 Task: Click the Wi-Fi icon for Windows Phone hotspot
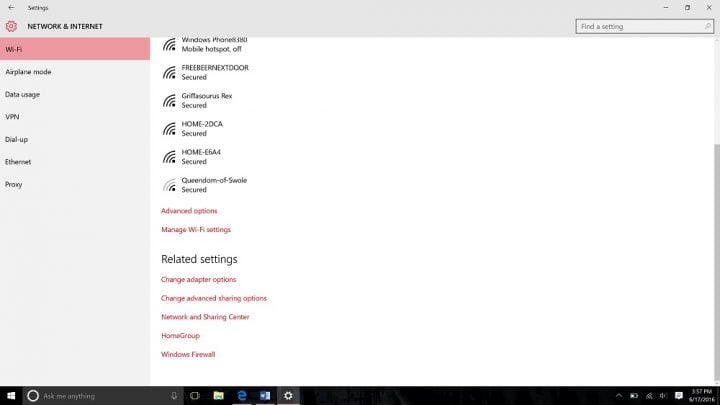[x=169, y=45]
